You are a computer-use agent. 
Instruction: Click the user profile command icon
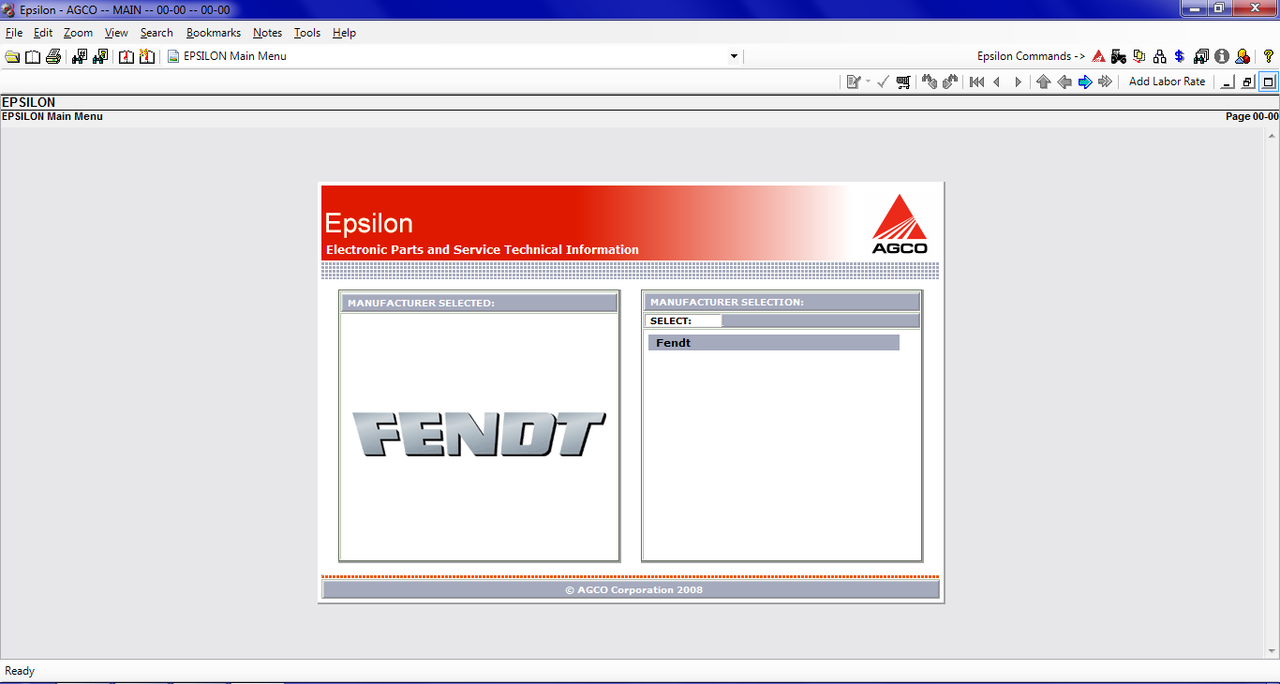(1242, 57)
